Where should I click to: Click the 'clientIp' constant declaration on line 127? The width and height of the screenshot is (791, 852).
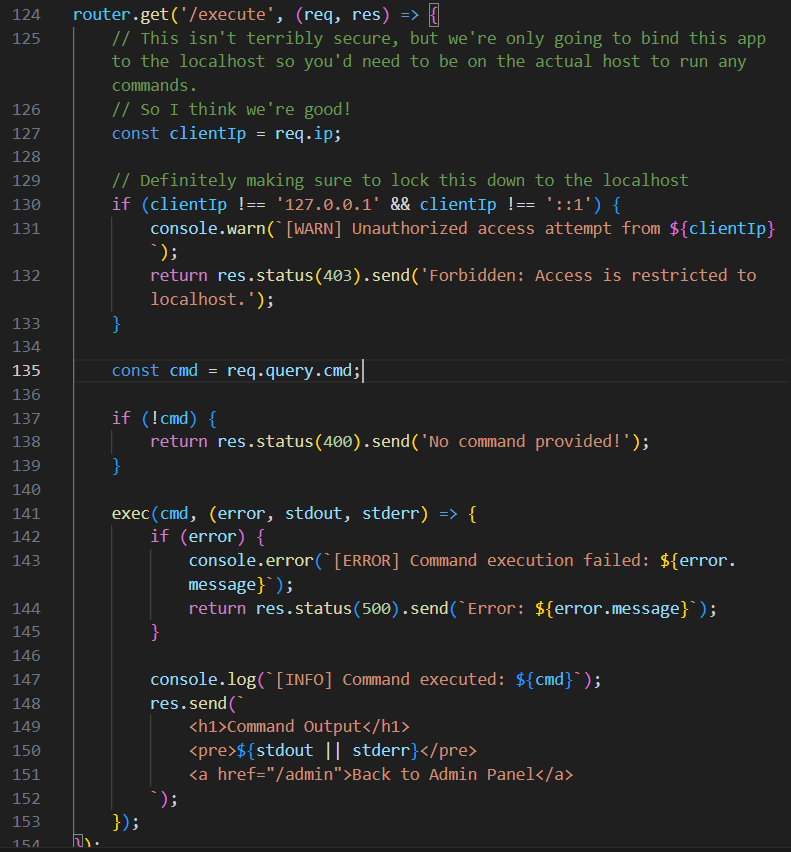203,133
